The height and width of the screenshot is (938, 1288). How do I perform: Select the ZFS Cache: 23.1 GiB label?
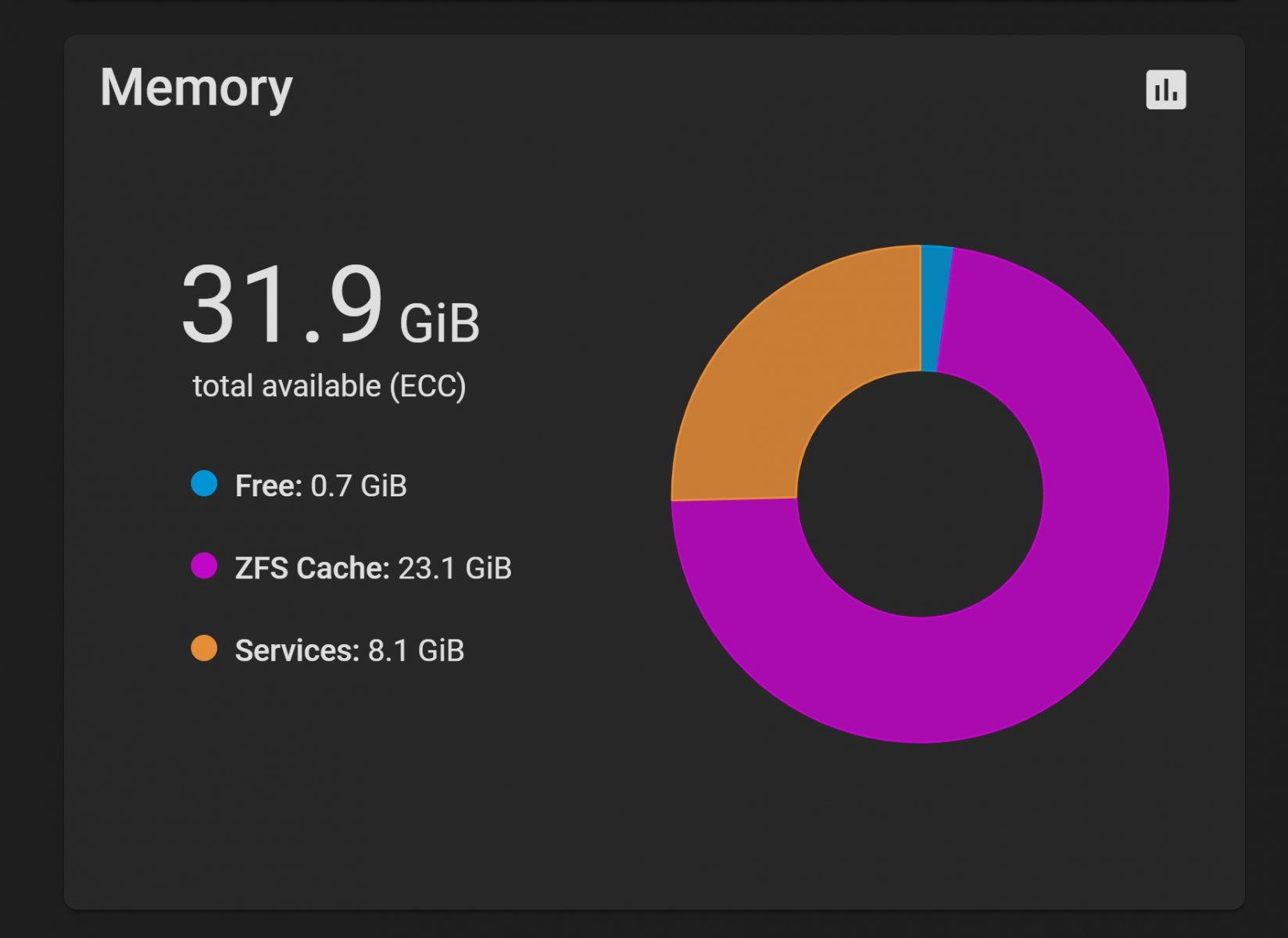[373, 568]
